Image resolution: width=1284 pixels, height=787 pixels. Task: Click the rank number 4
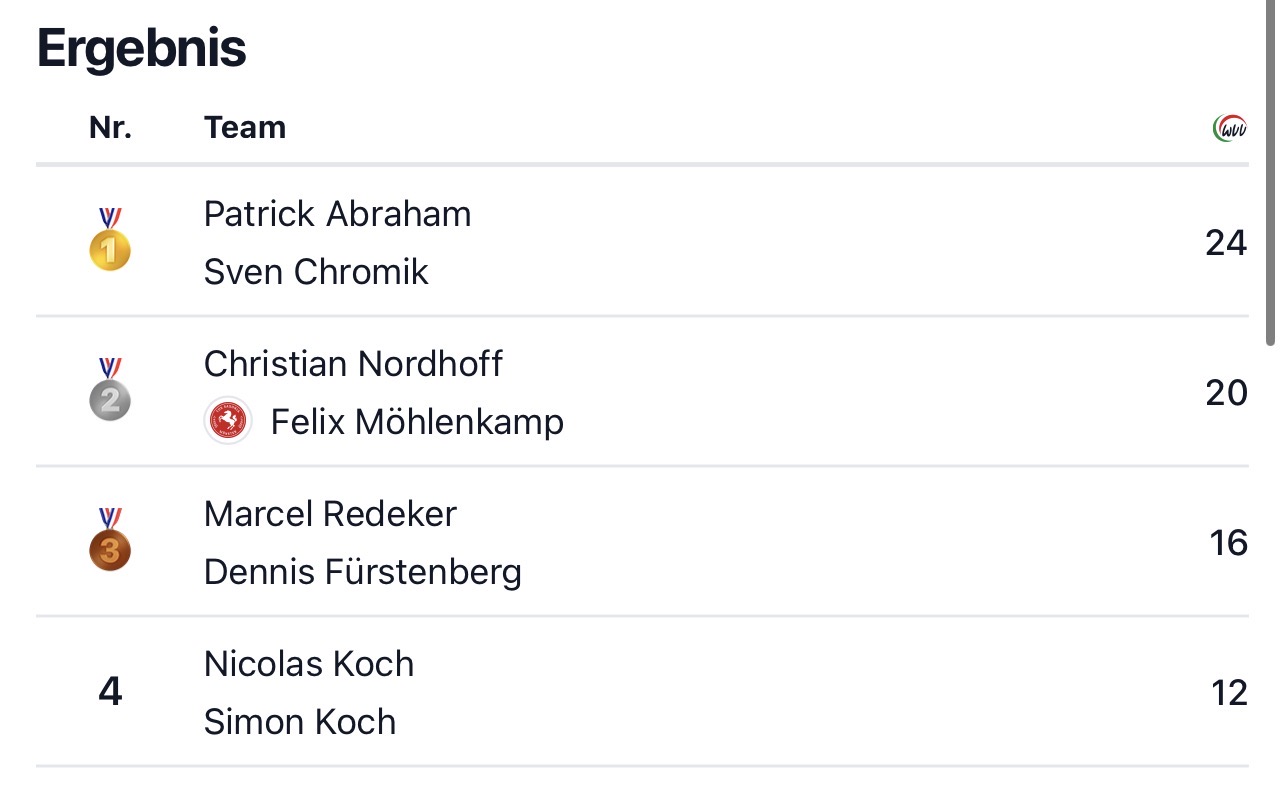pyautogui.click(x=110, y=692)
